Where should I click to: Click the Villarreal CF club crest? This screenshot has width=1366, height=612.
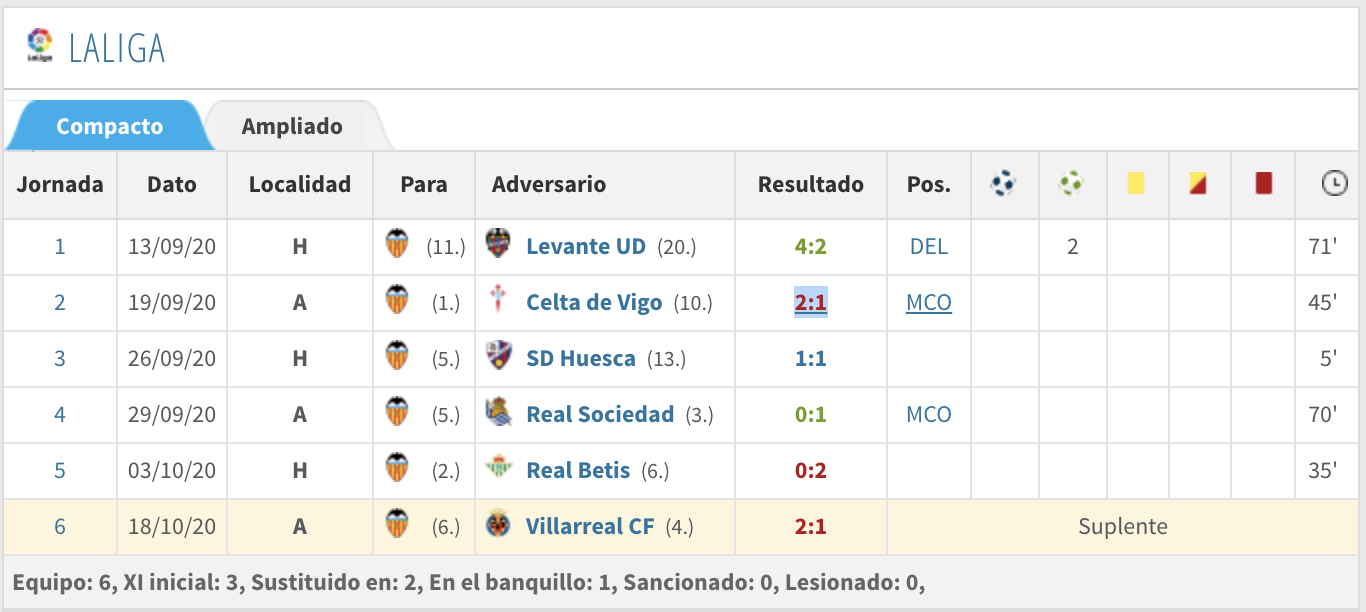click(497, 524)
